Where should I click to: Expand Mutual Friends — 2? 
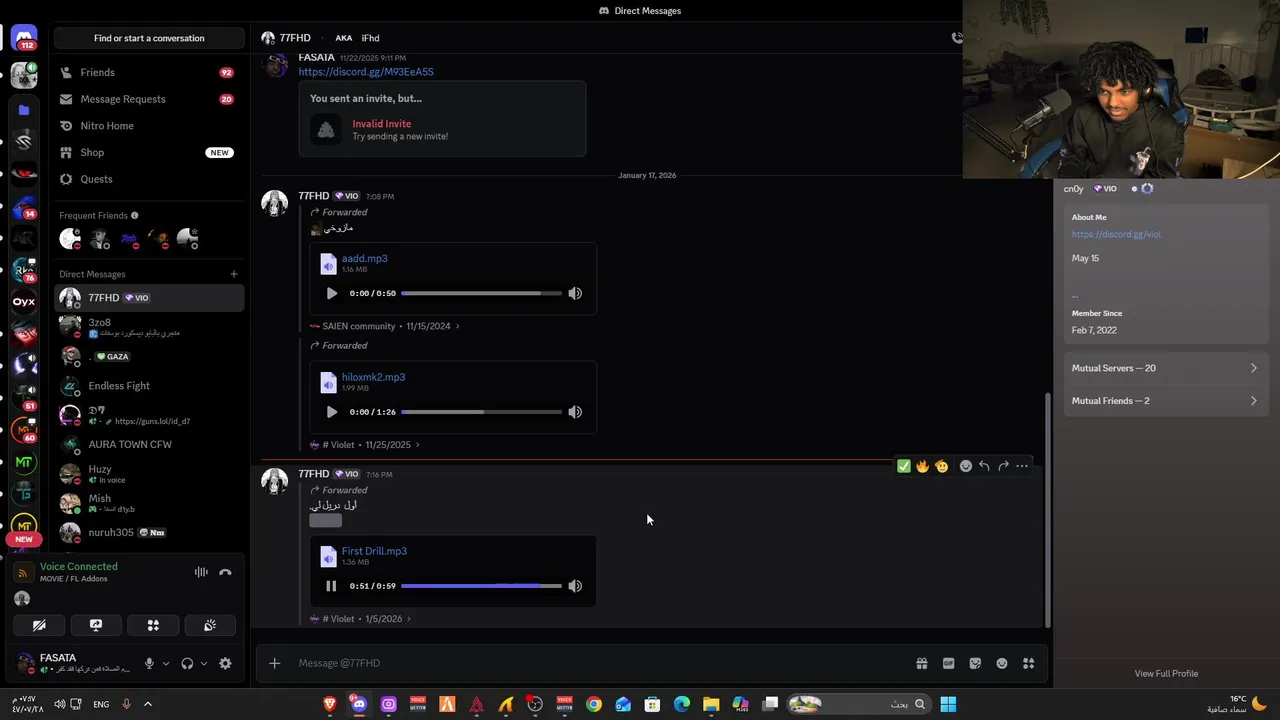pyautogui.click(x=1166, y=401)
